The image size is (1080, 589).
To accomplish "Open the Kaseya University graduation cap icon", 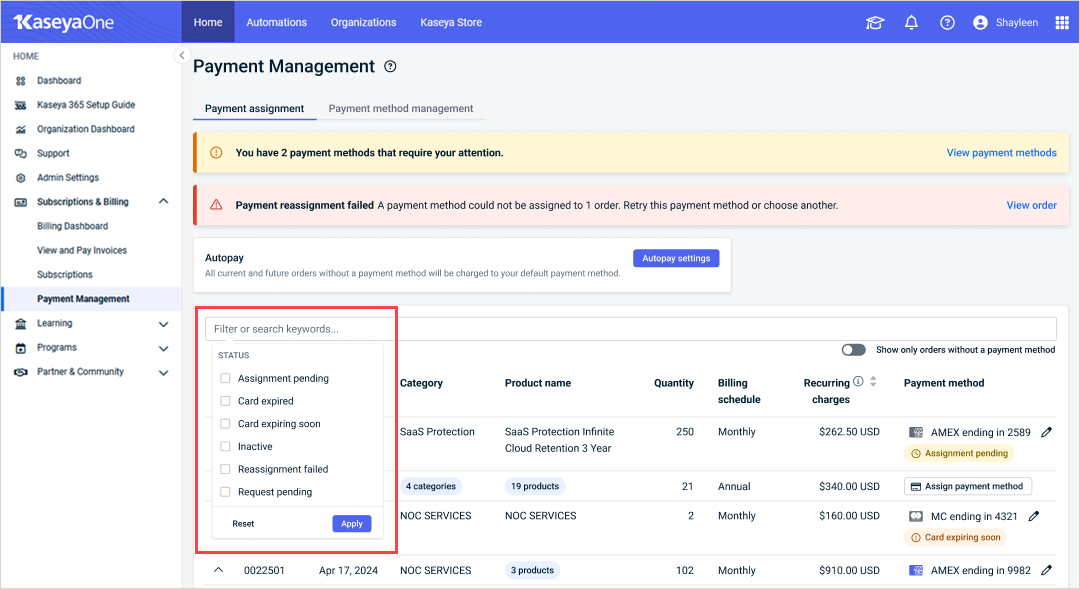I will point(875,23).
